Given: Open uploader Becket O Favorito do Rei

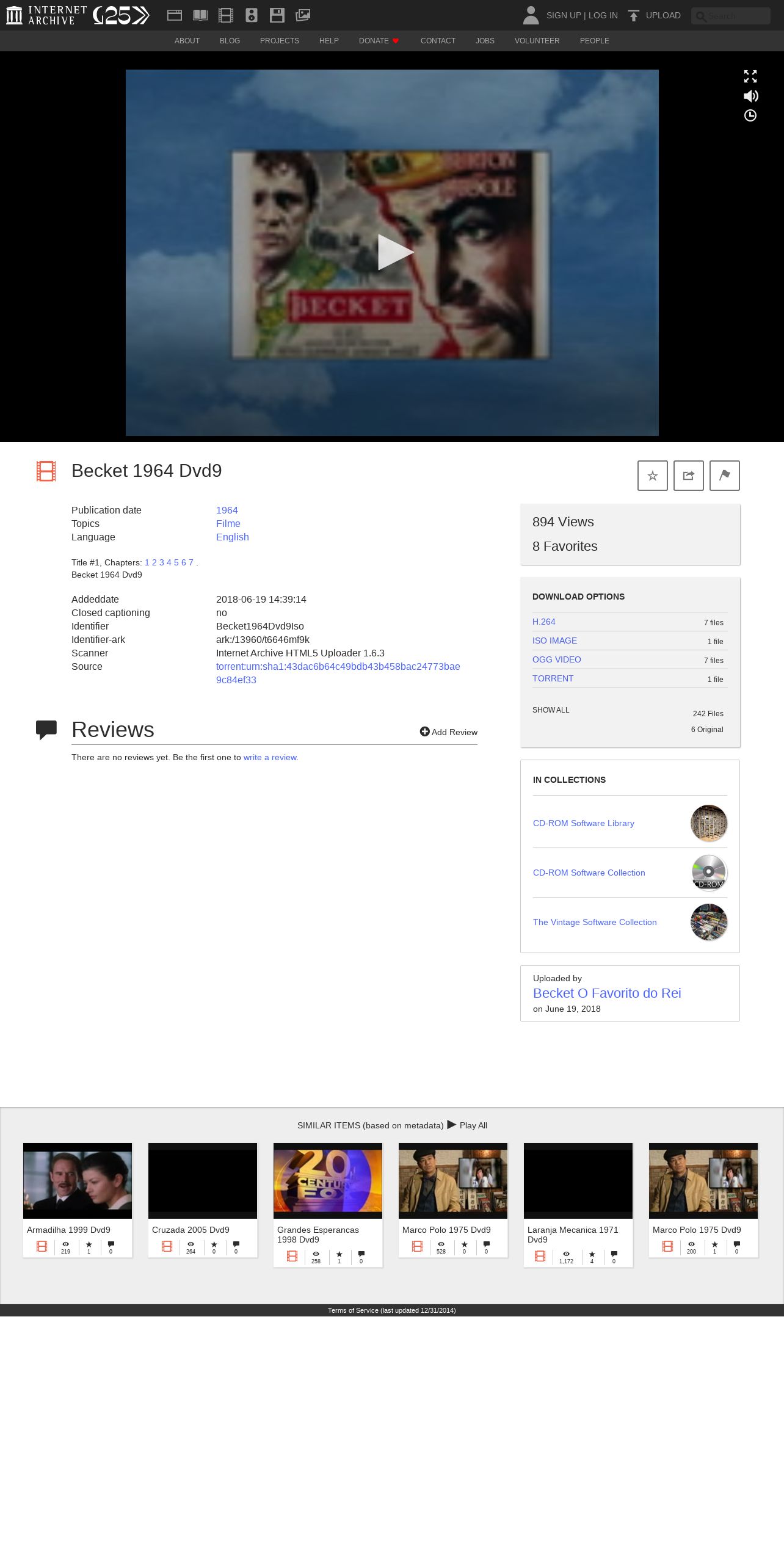Looking at the screenshot, I should tap(607, 993).
